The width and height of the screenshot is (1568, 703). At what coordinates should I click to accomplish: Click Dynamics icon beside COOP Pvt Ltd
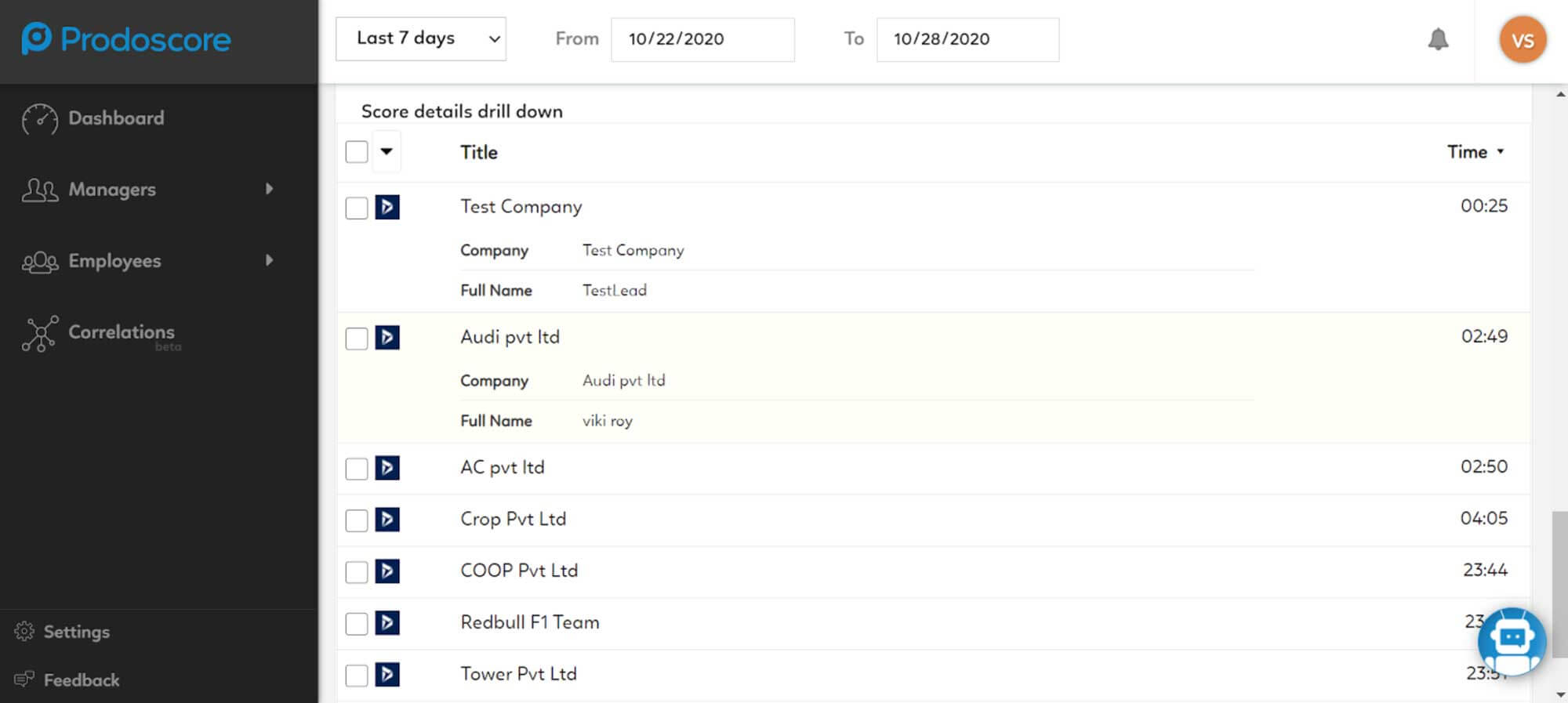(x=387, y=571)
